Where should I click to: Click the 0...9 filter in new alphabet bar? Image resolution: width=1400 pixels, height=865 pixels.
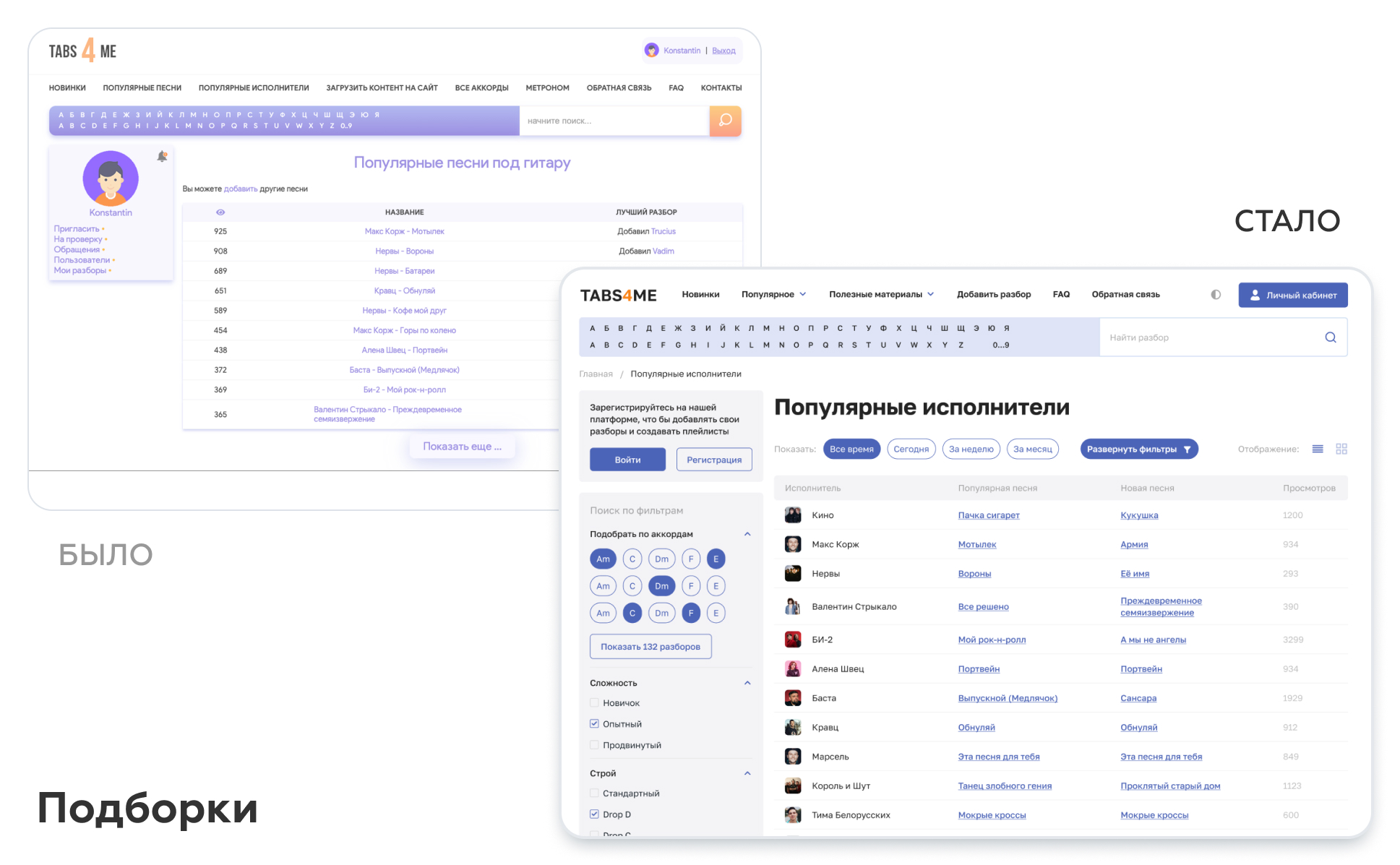(1000, 345)
